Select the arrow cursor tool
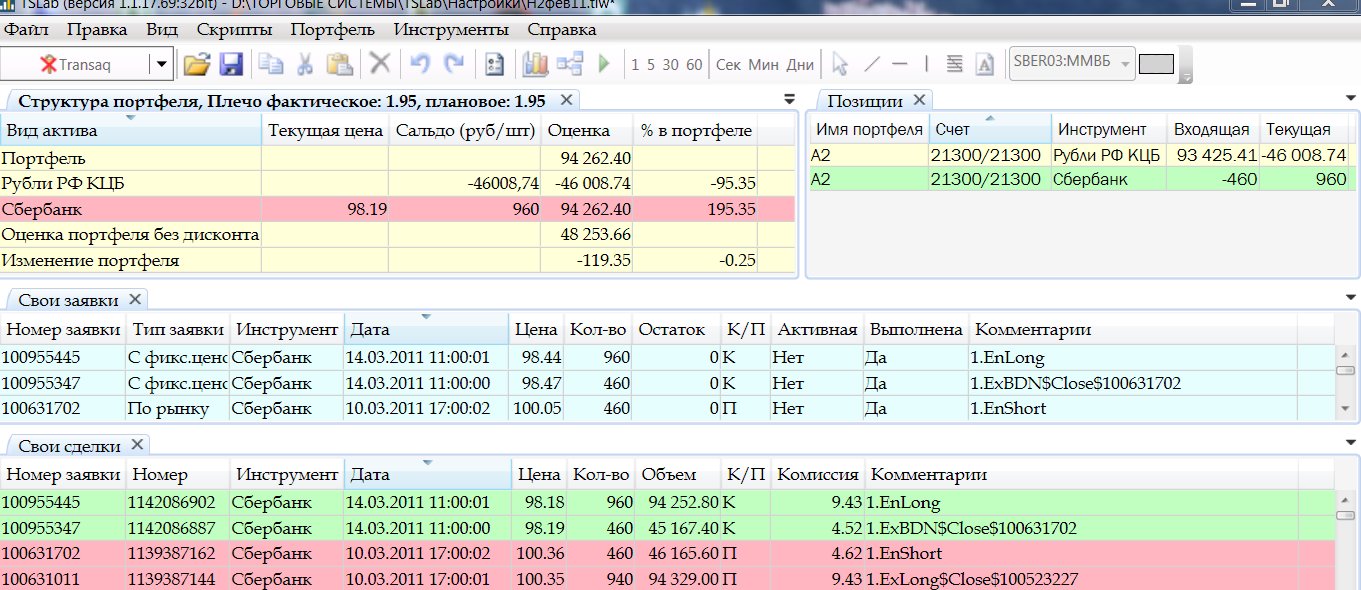This screenshot has height=590, width=1361. tap(840, 65)
